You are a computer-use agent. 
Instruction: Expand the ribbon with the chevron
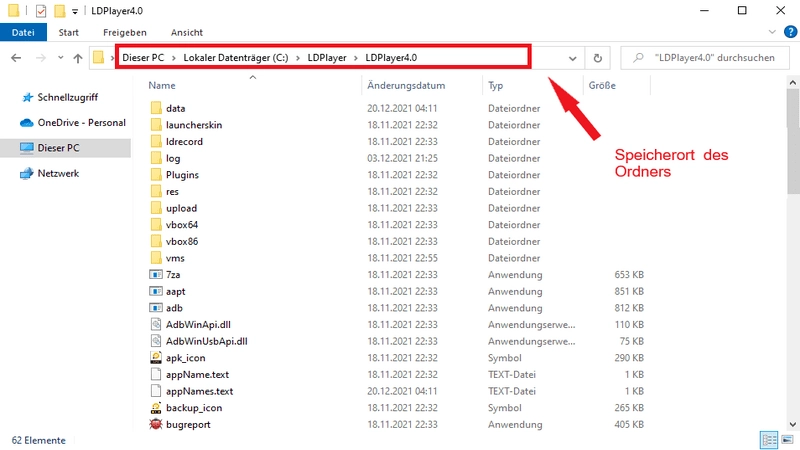click(772, 32)
